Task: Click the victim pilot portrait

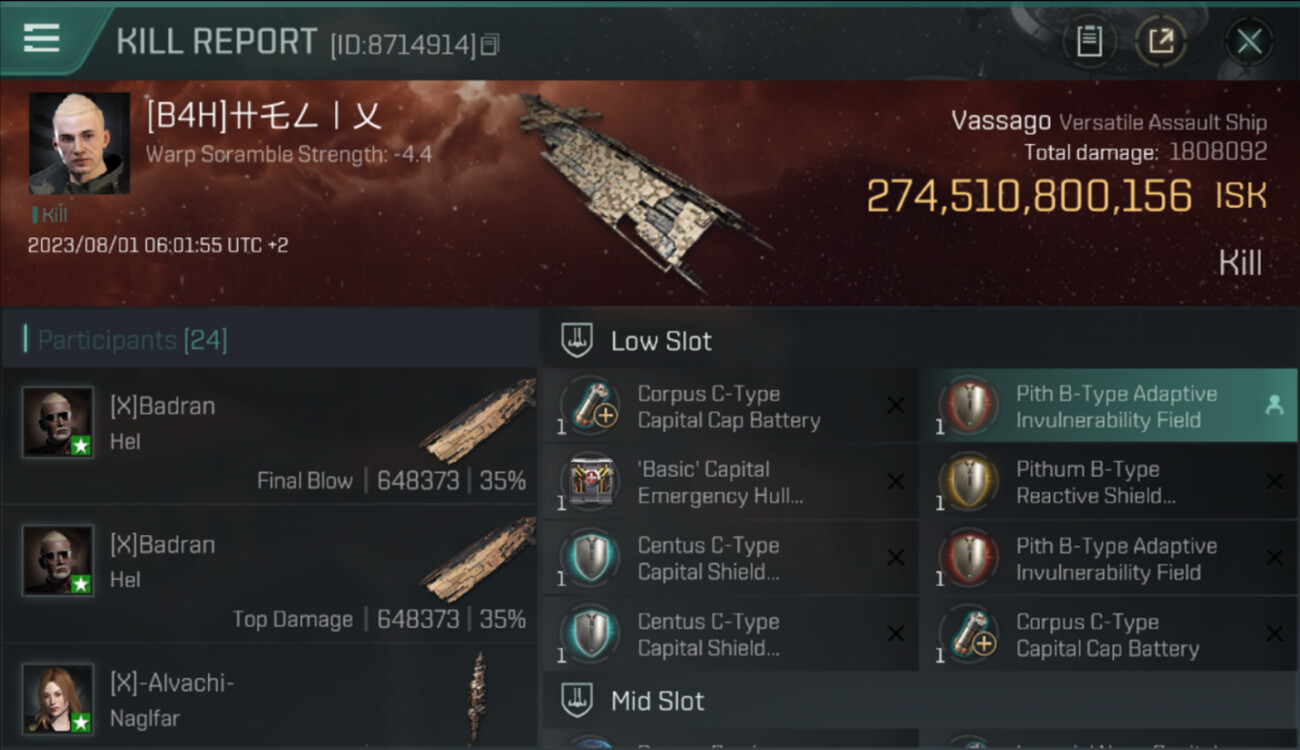Action: point(79,143)
